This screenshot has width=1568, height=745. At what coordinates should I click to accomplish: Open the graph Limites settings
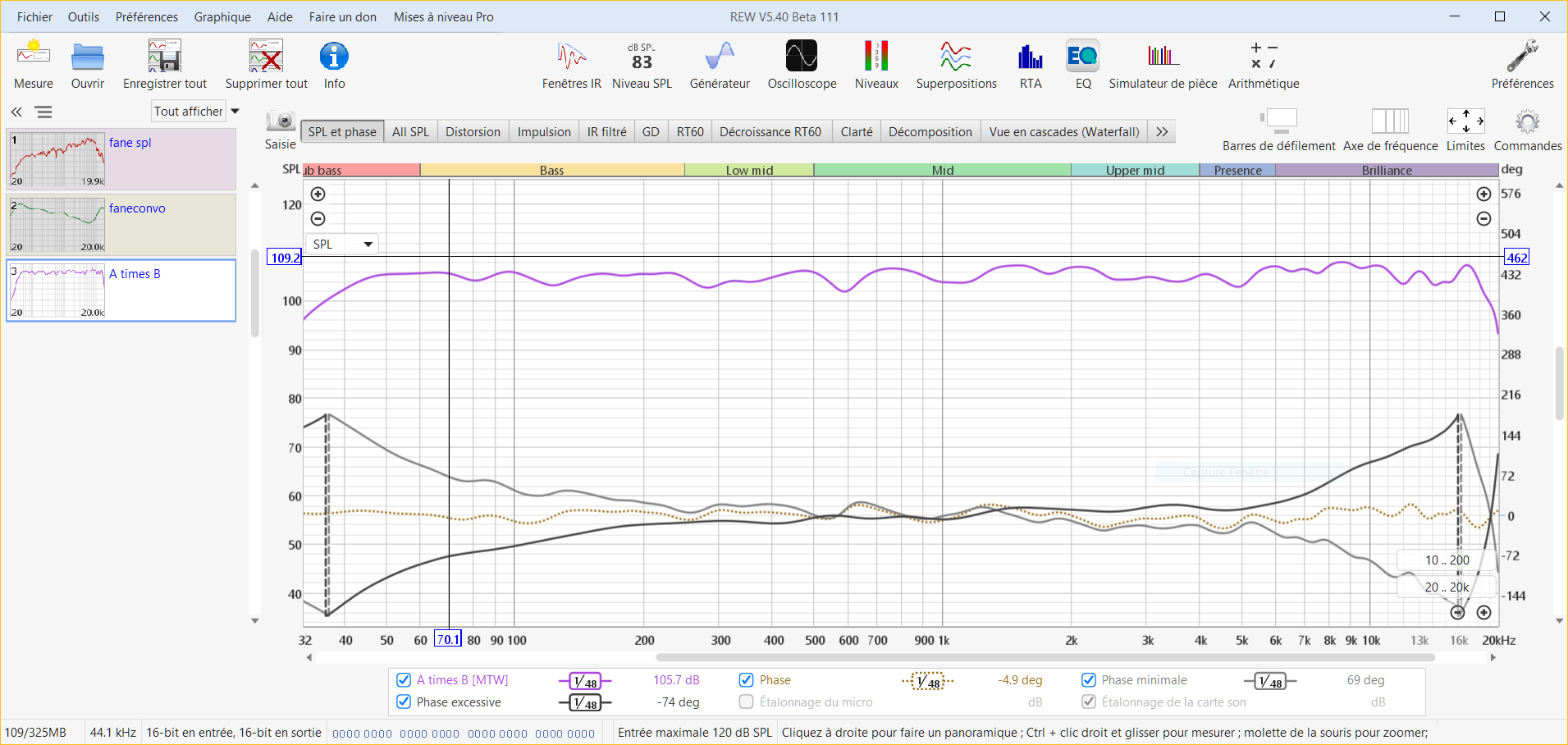pos(1465,130)
